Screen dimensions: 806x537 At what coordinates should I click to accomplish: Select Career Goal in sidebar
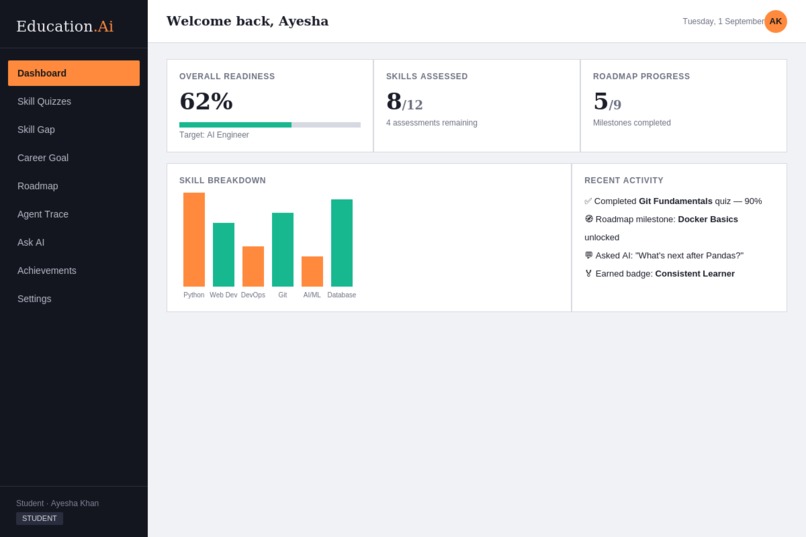[74, 158]
